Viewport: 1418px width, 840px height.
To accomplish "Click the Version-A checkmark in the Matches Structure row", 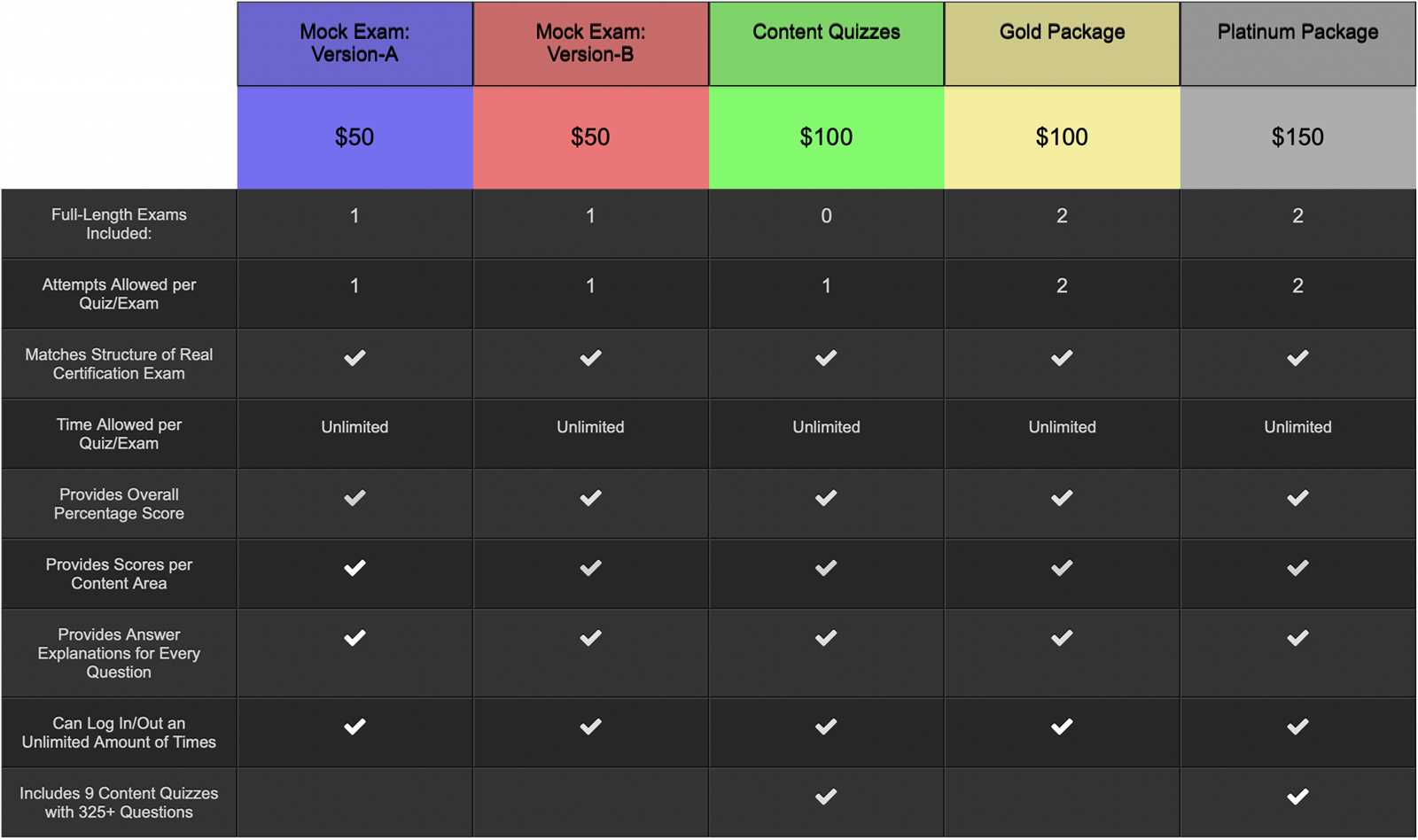I will click(x=354, y=358).
